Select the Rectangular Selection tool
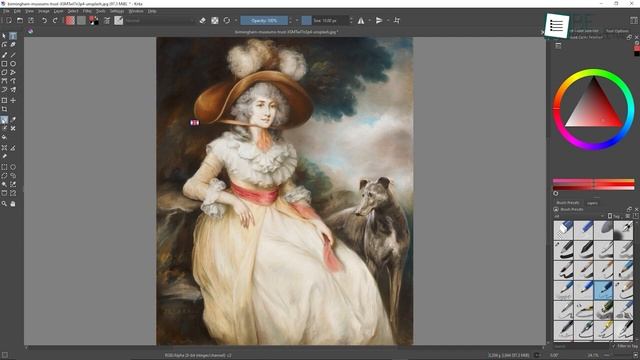The height and width of the screenshot is (360, 640). [x=4, y=167]
